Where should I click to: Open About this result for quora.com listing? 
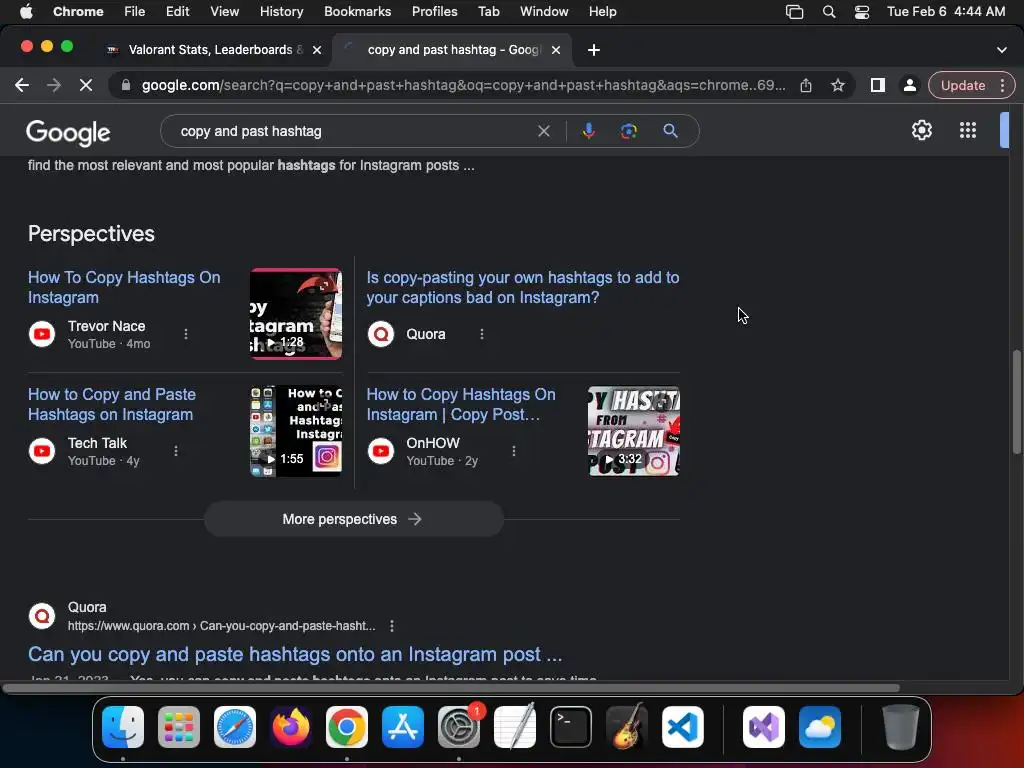[392, 626]
